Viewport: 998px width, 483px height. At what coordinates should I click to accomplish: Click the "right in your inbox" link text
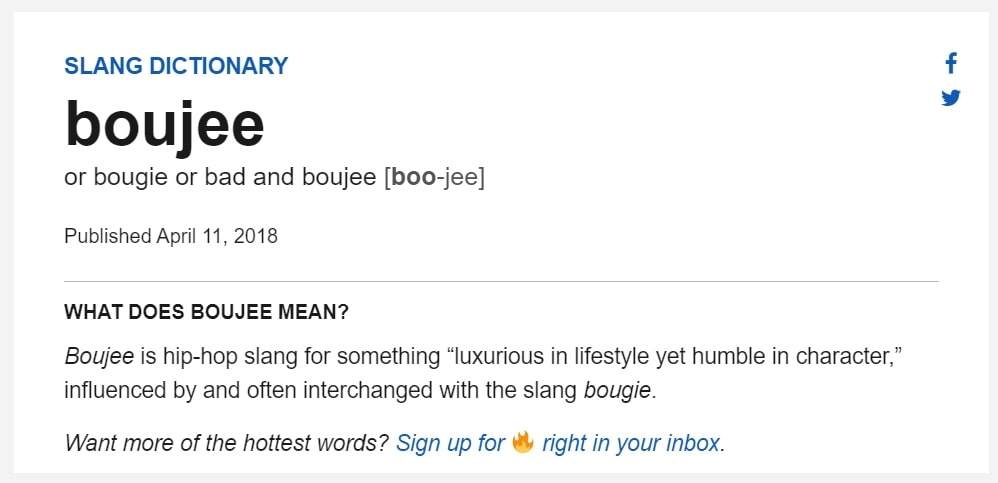630,443
